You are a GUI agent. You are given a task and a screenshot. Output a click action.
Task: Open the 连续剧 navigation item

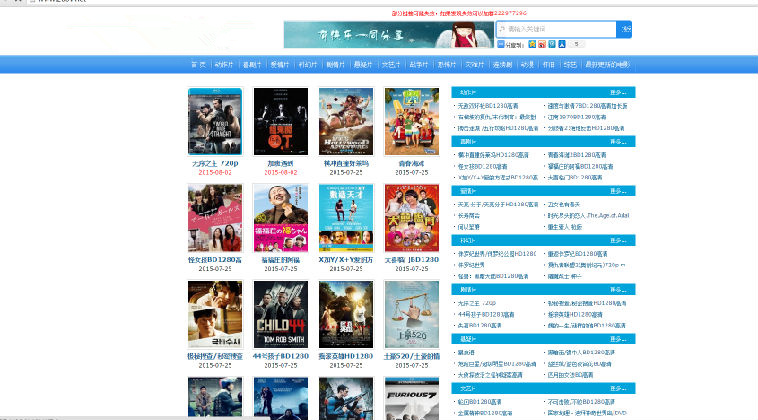click(502, 65)
